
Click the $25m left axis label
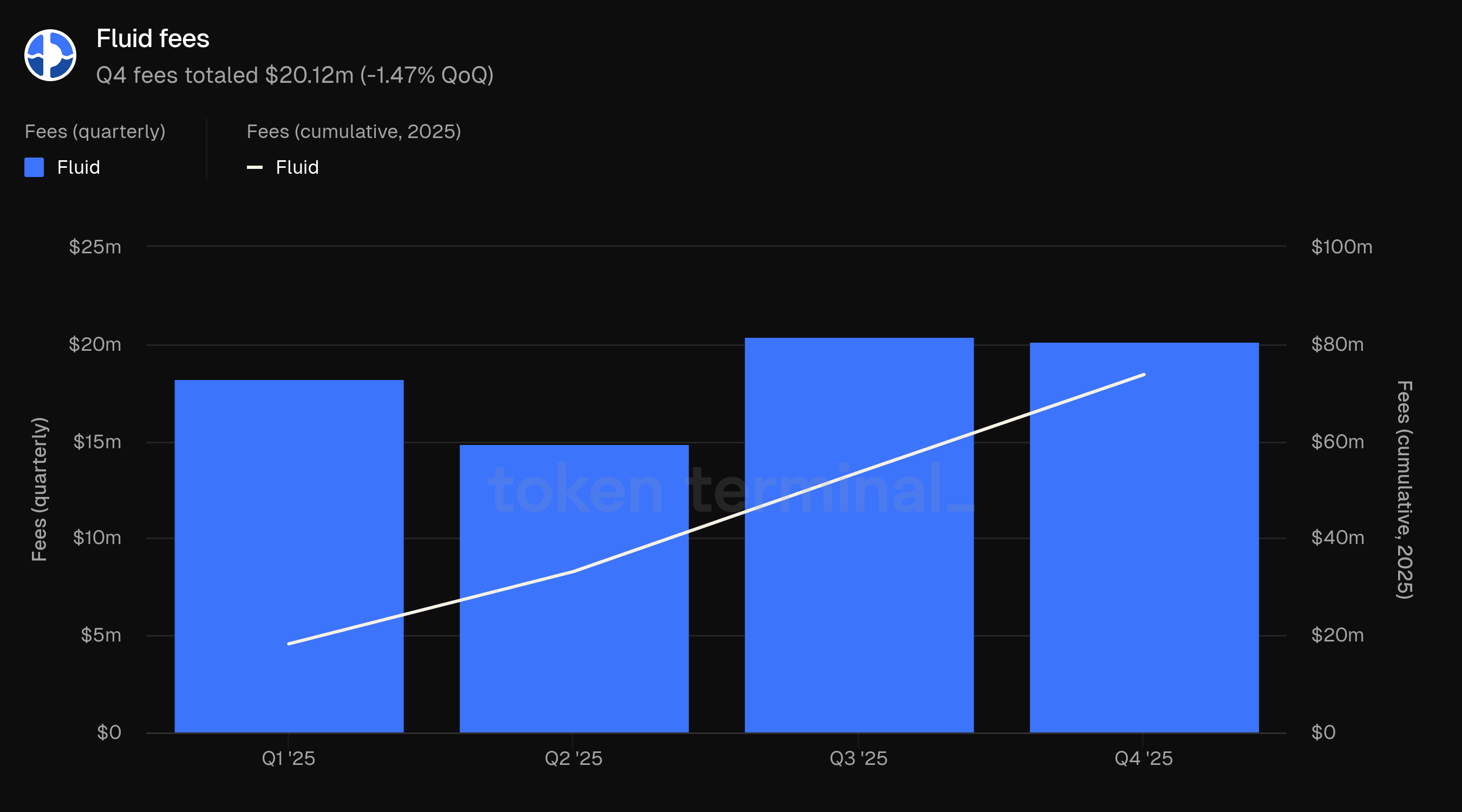tap(95, 247)
